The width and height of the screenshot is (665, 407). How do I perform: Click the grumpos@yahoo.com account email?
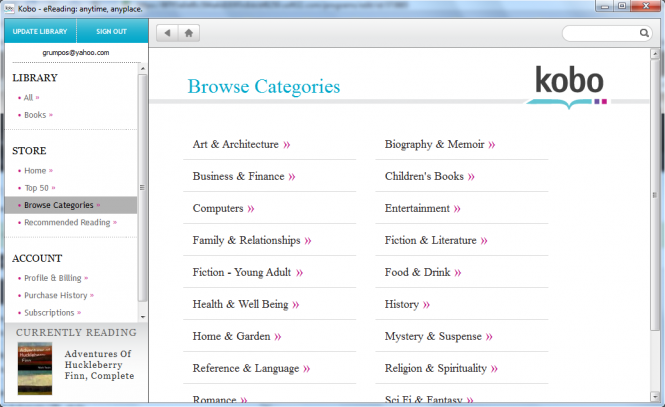pyautogui.click(x=76, y=53)
